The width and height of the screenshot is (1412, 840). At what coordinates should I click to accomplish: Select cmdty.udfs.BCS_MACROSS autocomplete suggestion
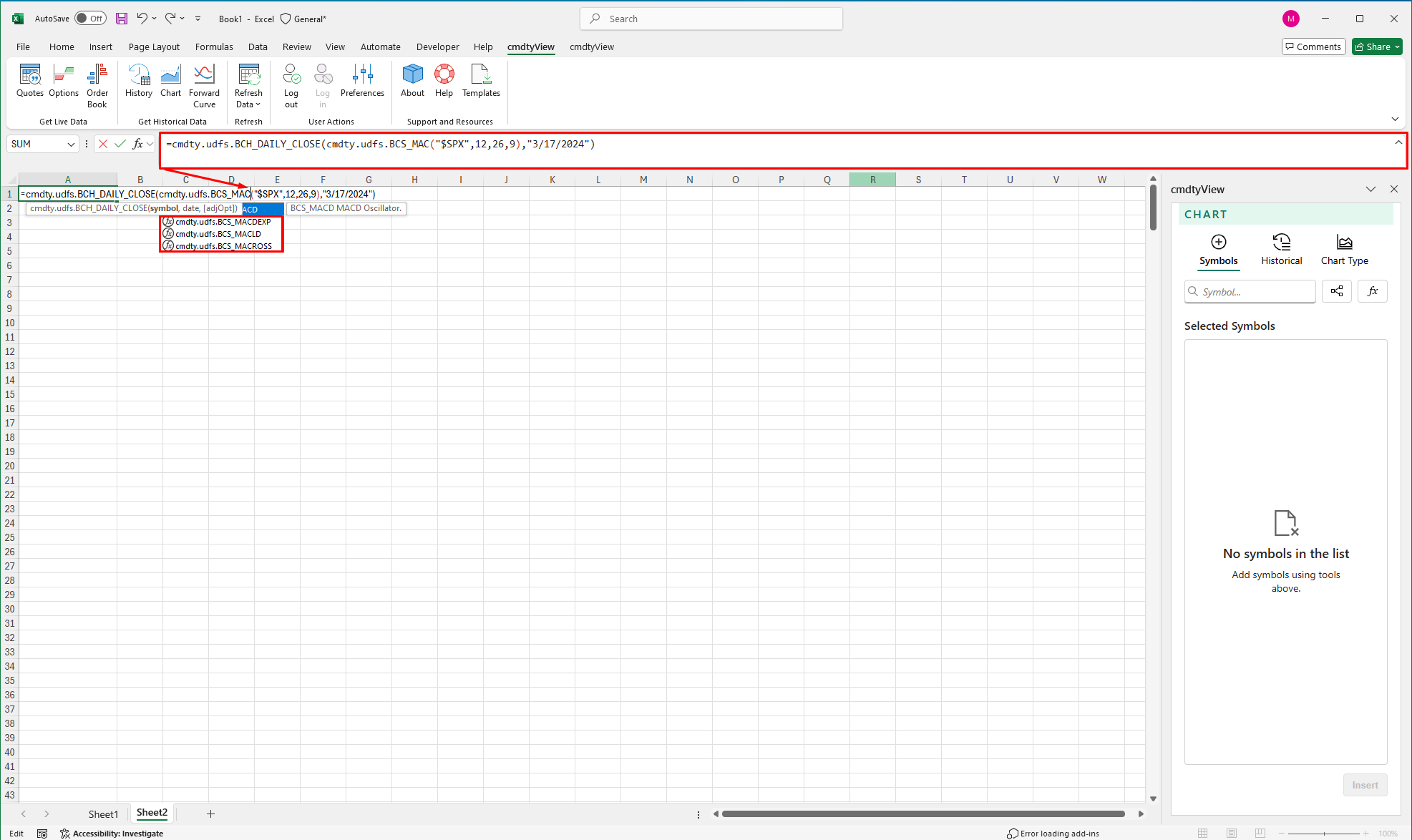[222, 246]
